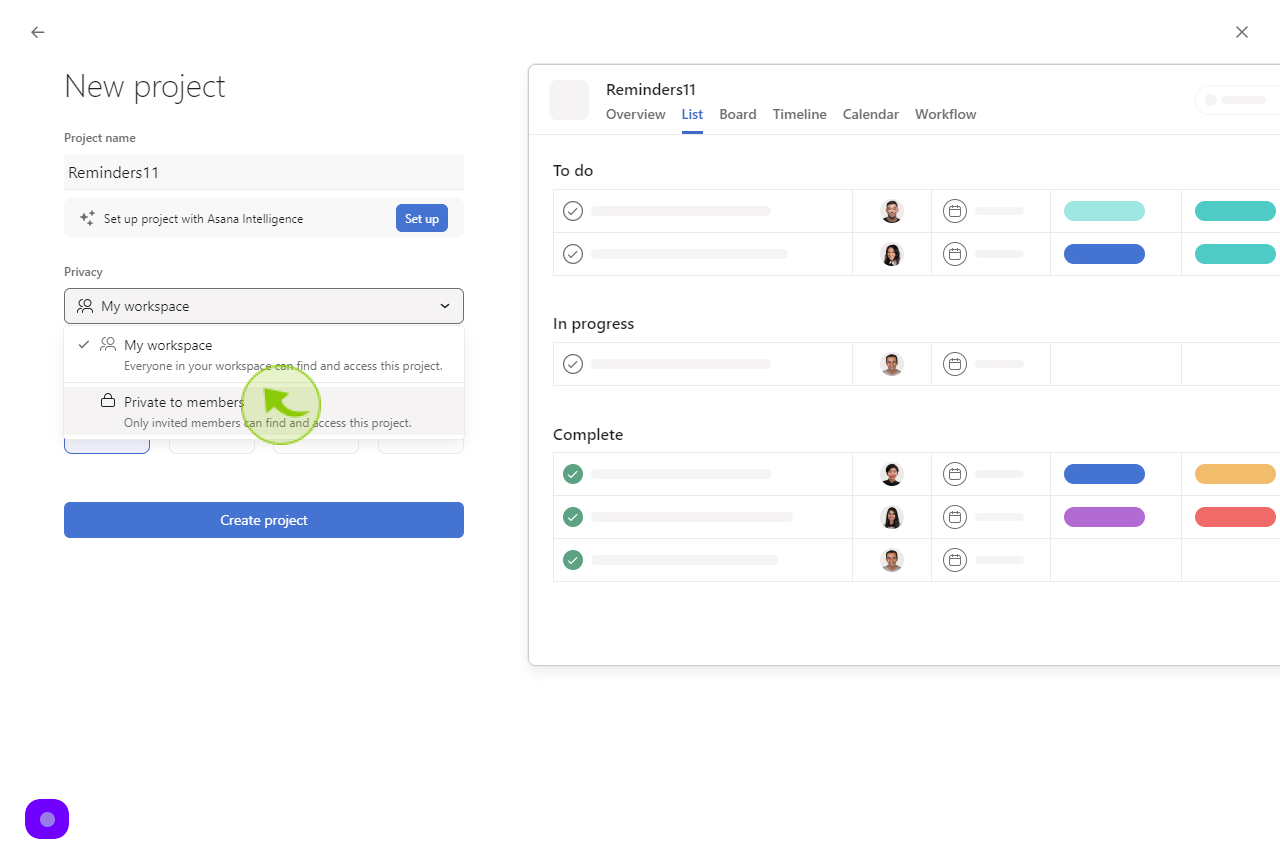
Task: Uncheck the completed task without color pills
Action: (x=573, y=560)
